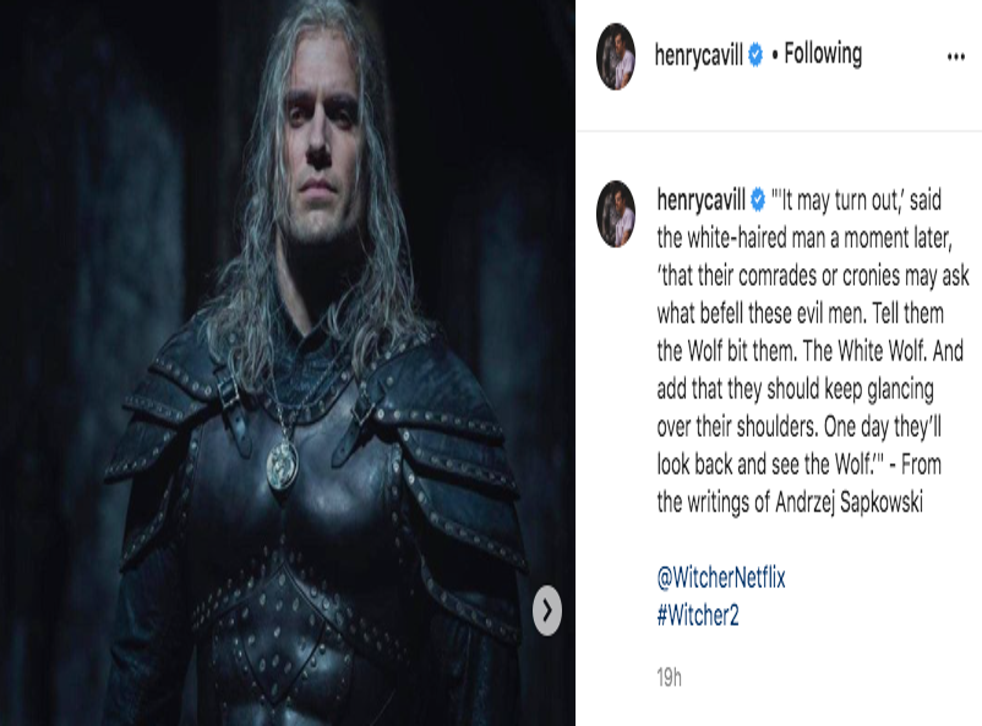Image resolution: width=982 pixels, height=726 pixels.
Task: Click the main post photo
Action: (287, 363)
